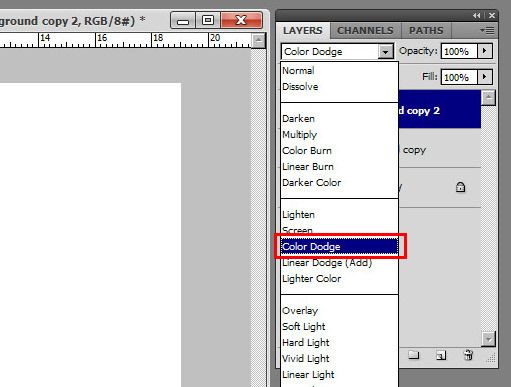The height and width of the screenshot is (387, 511).
Task: Select the Background copy layer
Action: pos(439,149)
